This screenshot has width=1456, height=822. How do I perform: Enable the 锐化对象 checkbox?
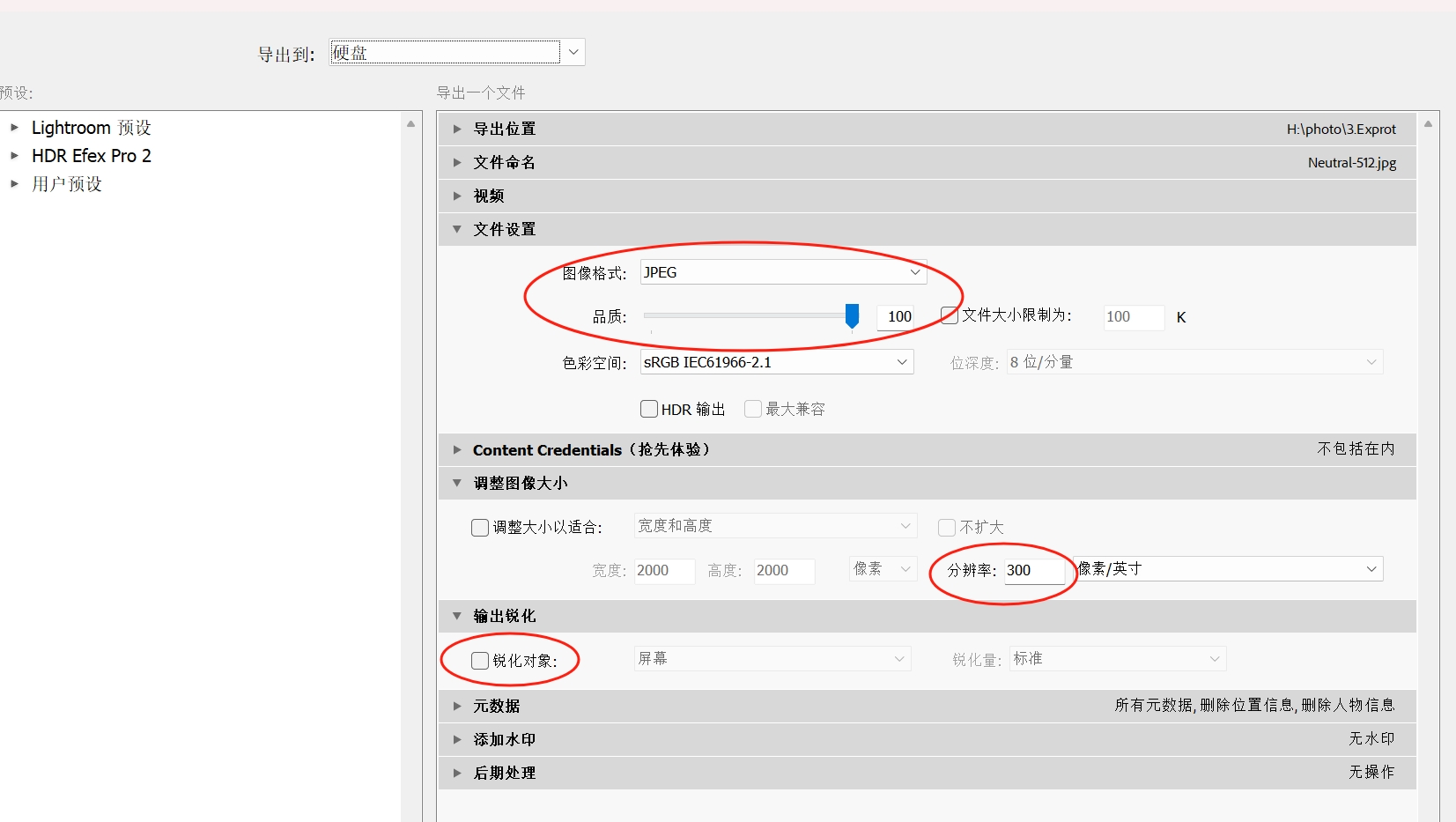click(480, 661)
